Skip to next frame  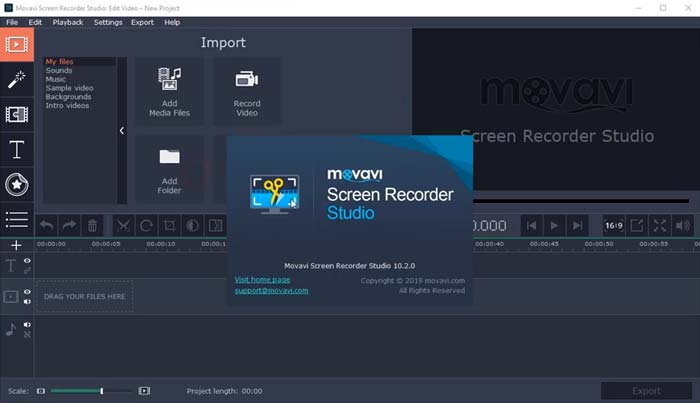click(x=577, y=225)
